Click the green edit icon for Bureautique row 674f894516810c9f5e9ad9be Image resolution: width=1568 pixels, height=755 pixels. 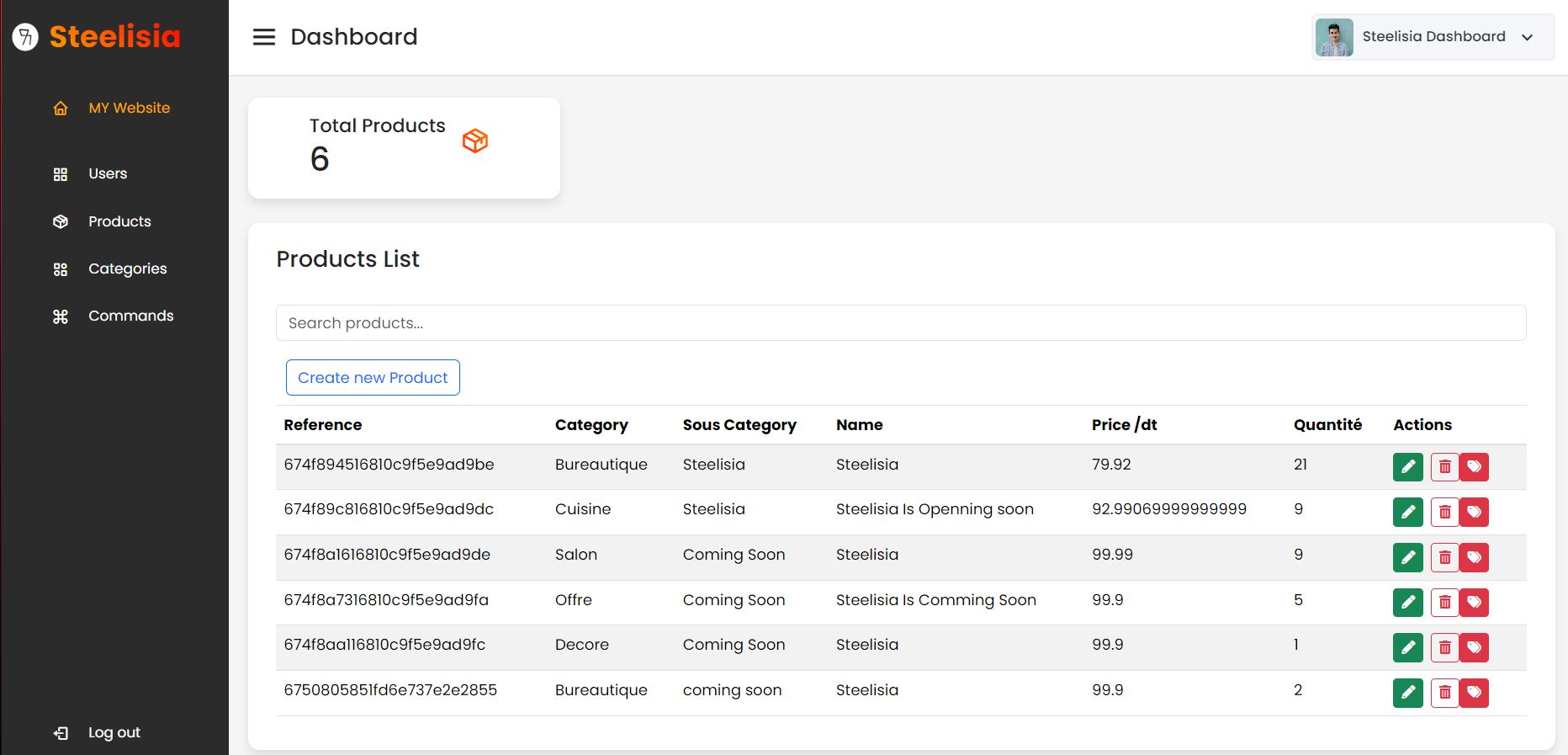[x=1407, y=467]
